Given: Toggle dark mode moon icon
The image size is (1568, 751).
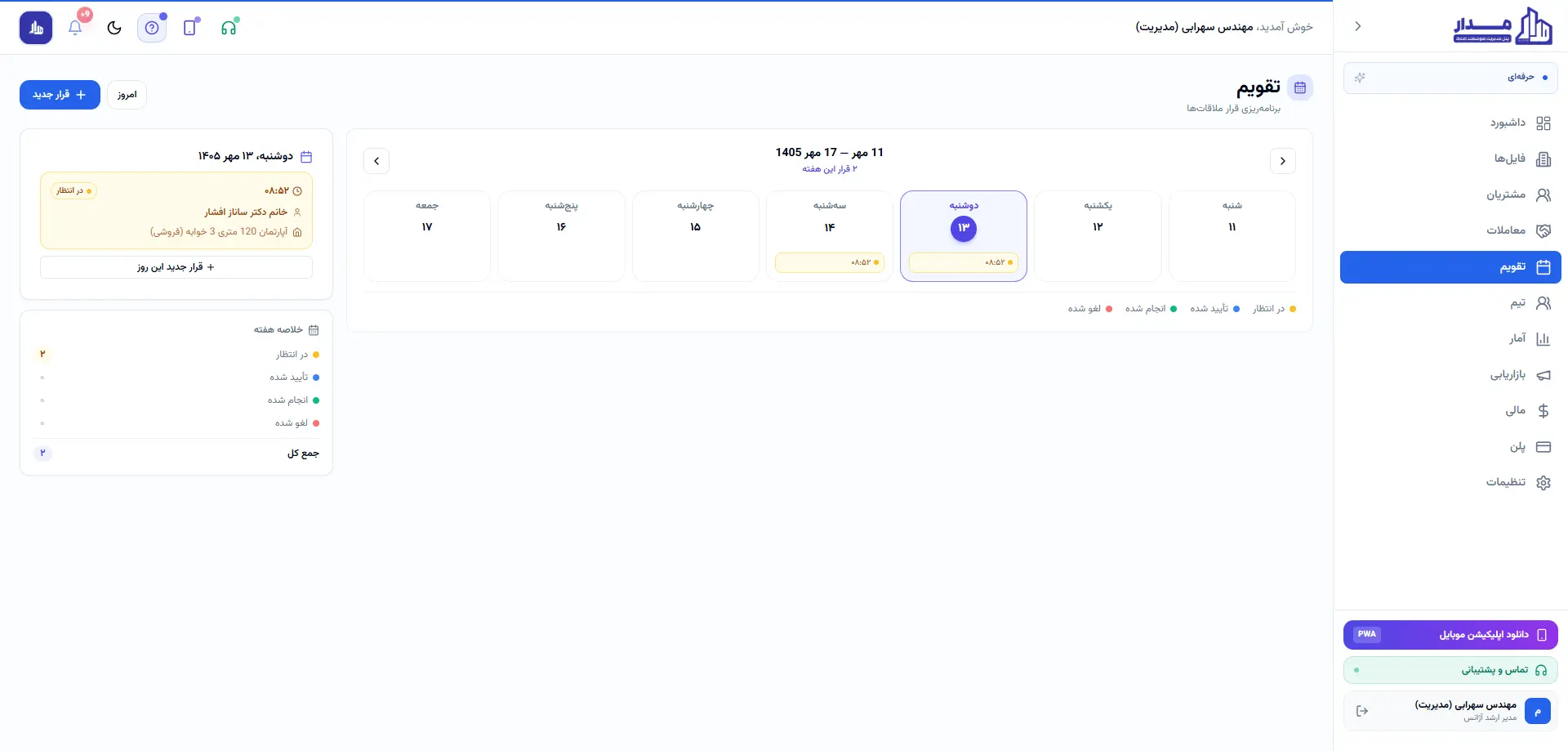Looking at the screenshot, I should tap(114, 28).
